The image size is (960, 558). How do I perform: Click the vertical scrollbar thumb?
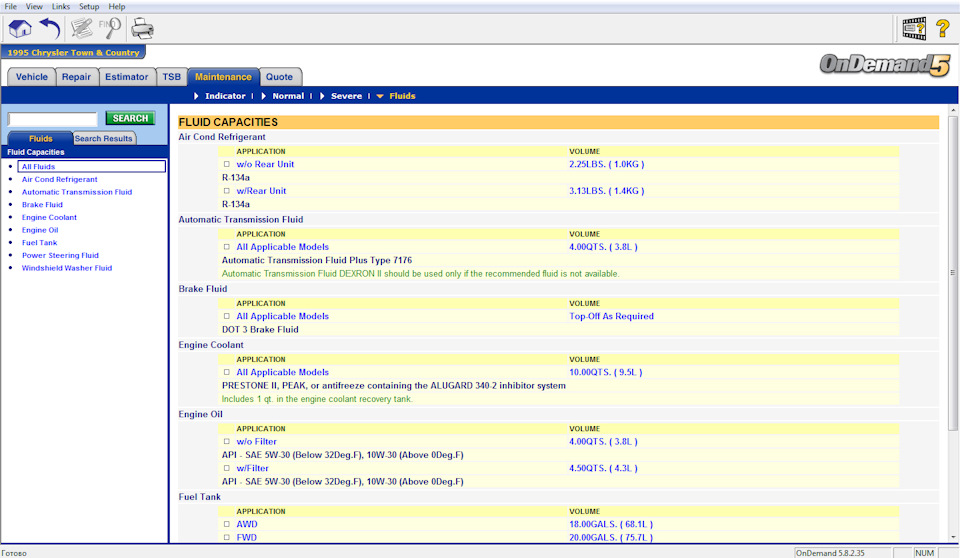tap(953, 273)
